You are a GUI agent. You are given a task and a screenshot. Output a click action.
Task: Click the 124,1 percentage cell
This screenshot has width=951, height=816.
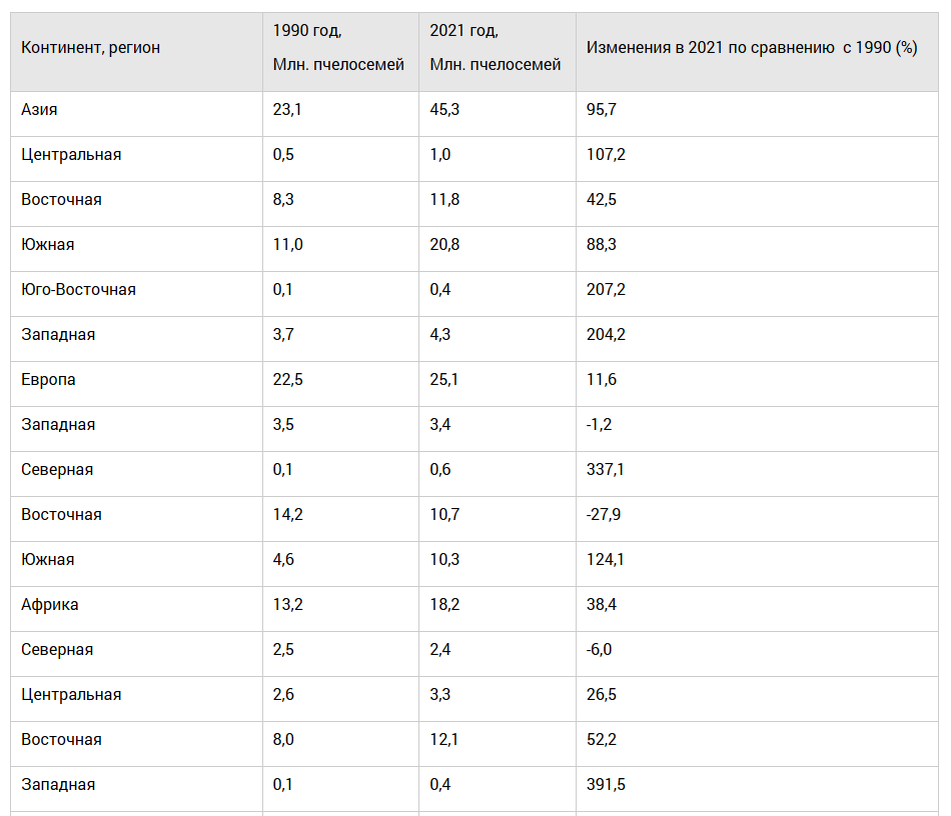click(x=605, y=559)
